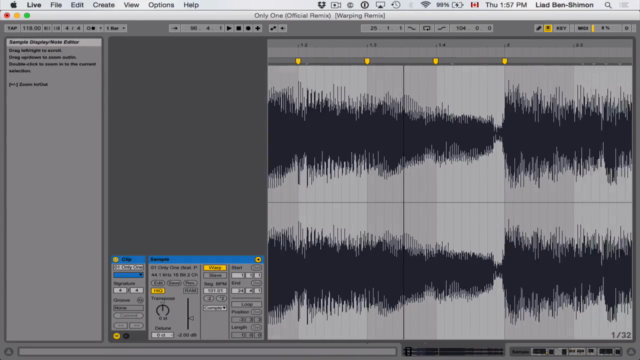Toggle Automation Arm icon in transport
This screenshot has width=640, height=360.
point(273,28)
